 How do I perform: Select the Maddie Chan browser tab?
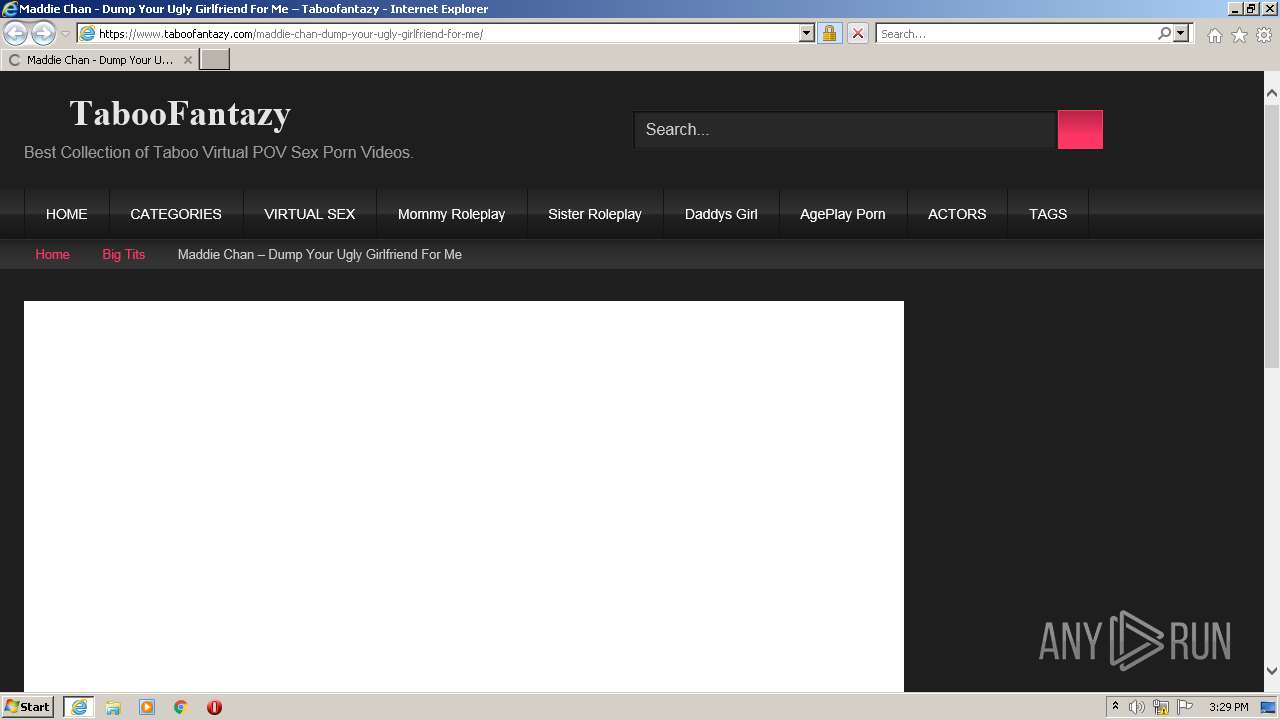[x=99, y=60]
